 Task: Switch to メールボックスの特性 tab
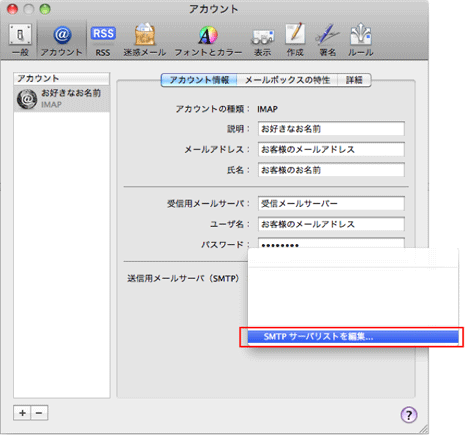pos(287,80)
